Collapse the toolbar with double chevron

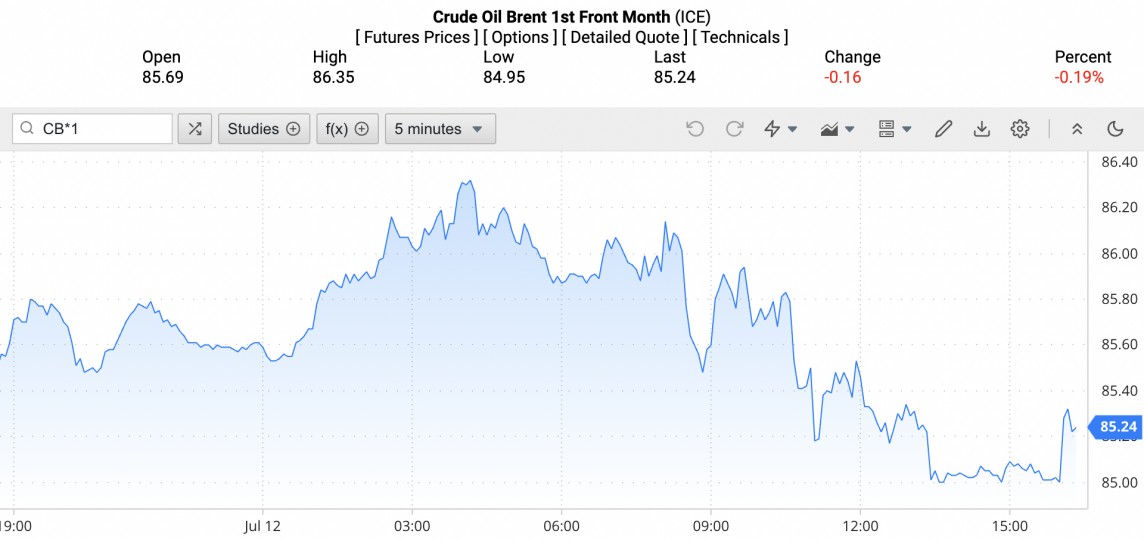(x=1077, y=129)
